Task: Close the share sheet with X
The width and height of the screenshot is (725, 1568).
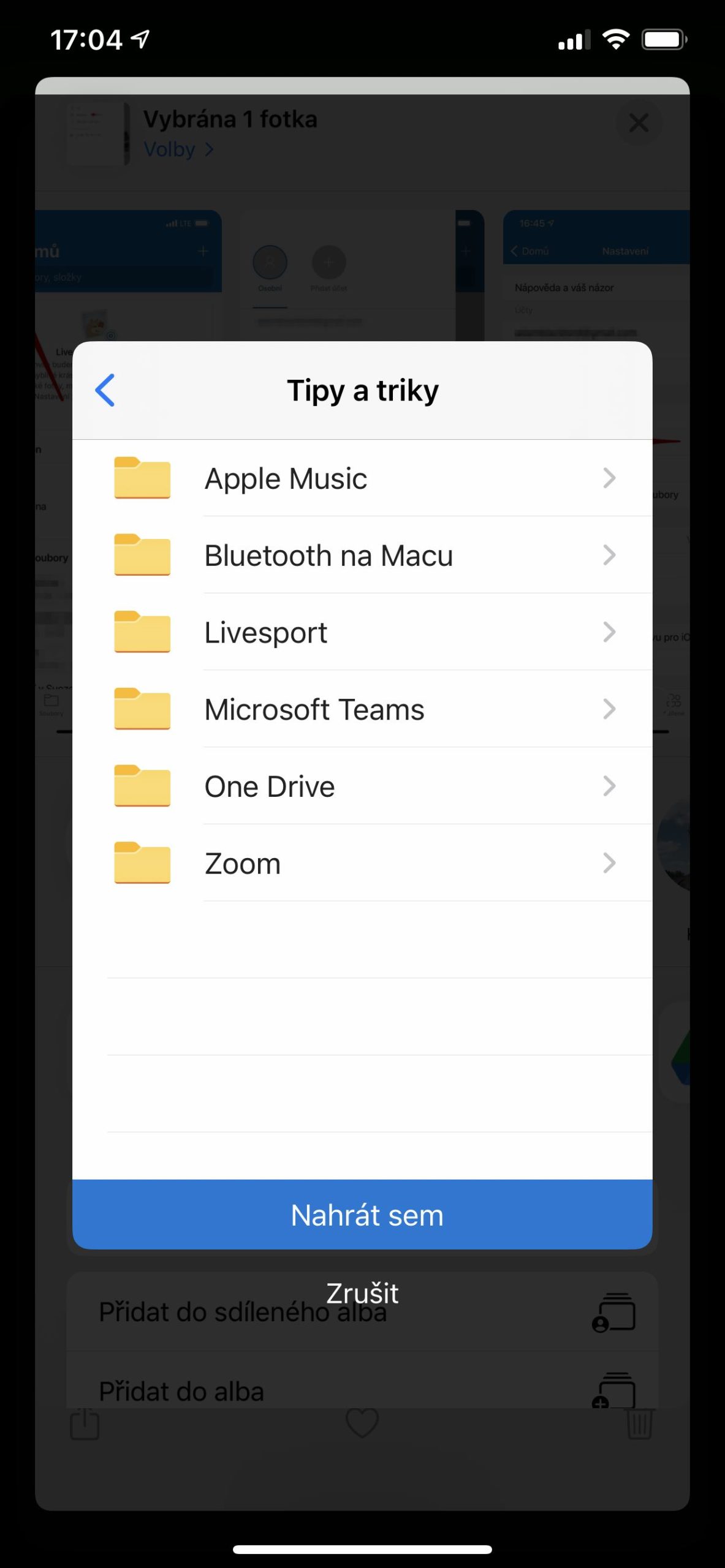Action: [639, 123]
